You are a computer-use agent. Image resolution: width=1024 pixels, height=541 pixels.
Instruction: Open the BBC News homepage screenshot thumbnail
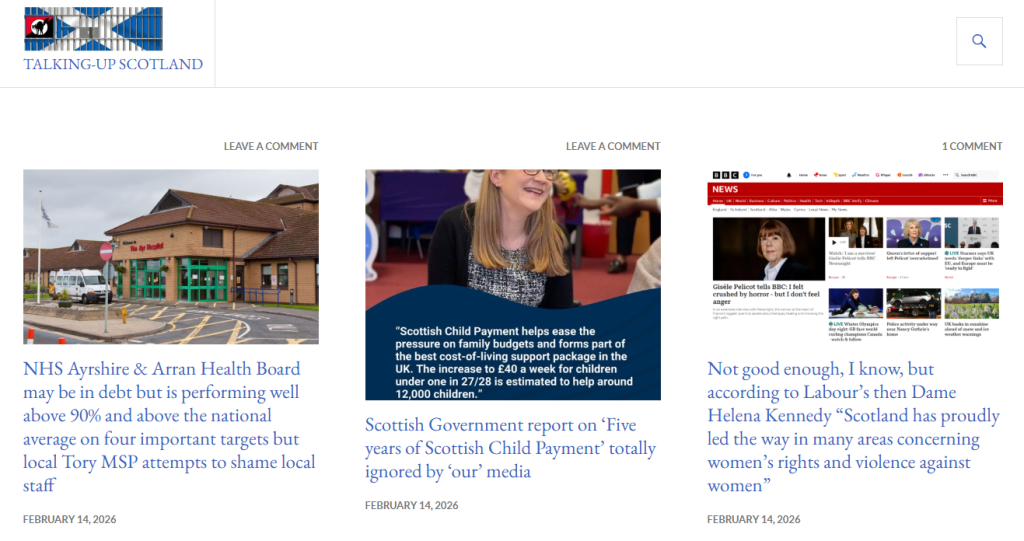855,257
